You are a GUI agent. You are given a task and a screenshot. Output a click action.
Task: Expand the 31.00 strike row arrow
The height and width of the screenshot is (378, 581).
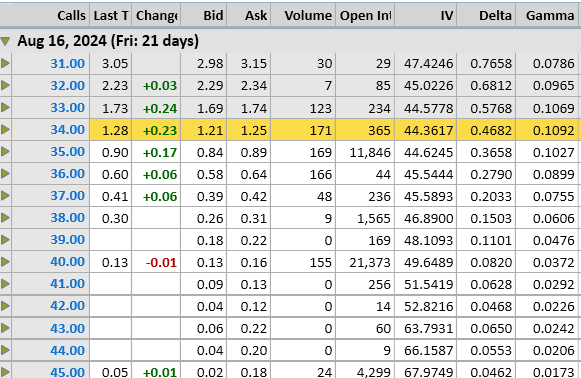5,63
